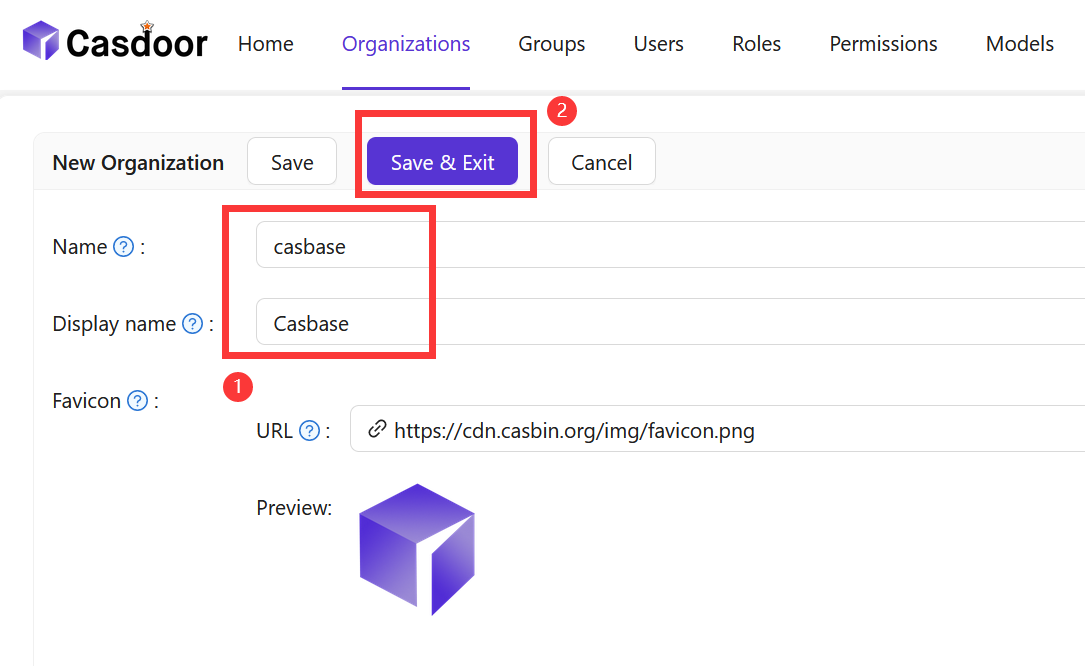
Task: Click the help icon next to URL
Action: pyautogui.click(x=310, y=431)
